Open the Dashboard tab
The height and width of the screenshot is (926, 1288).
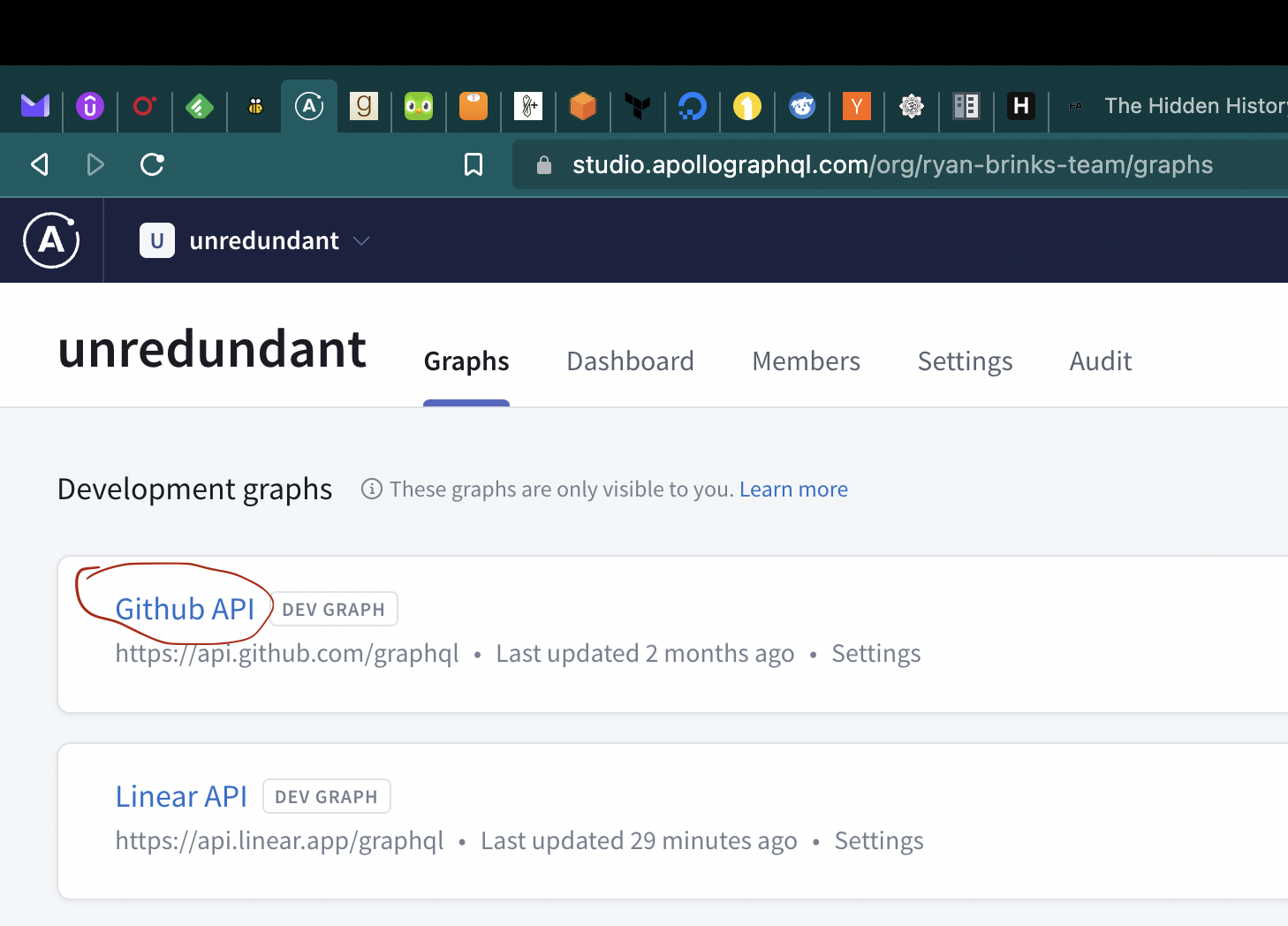point(630,361)
